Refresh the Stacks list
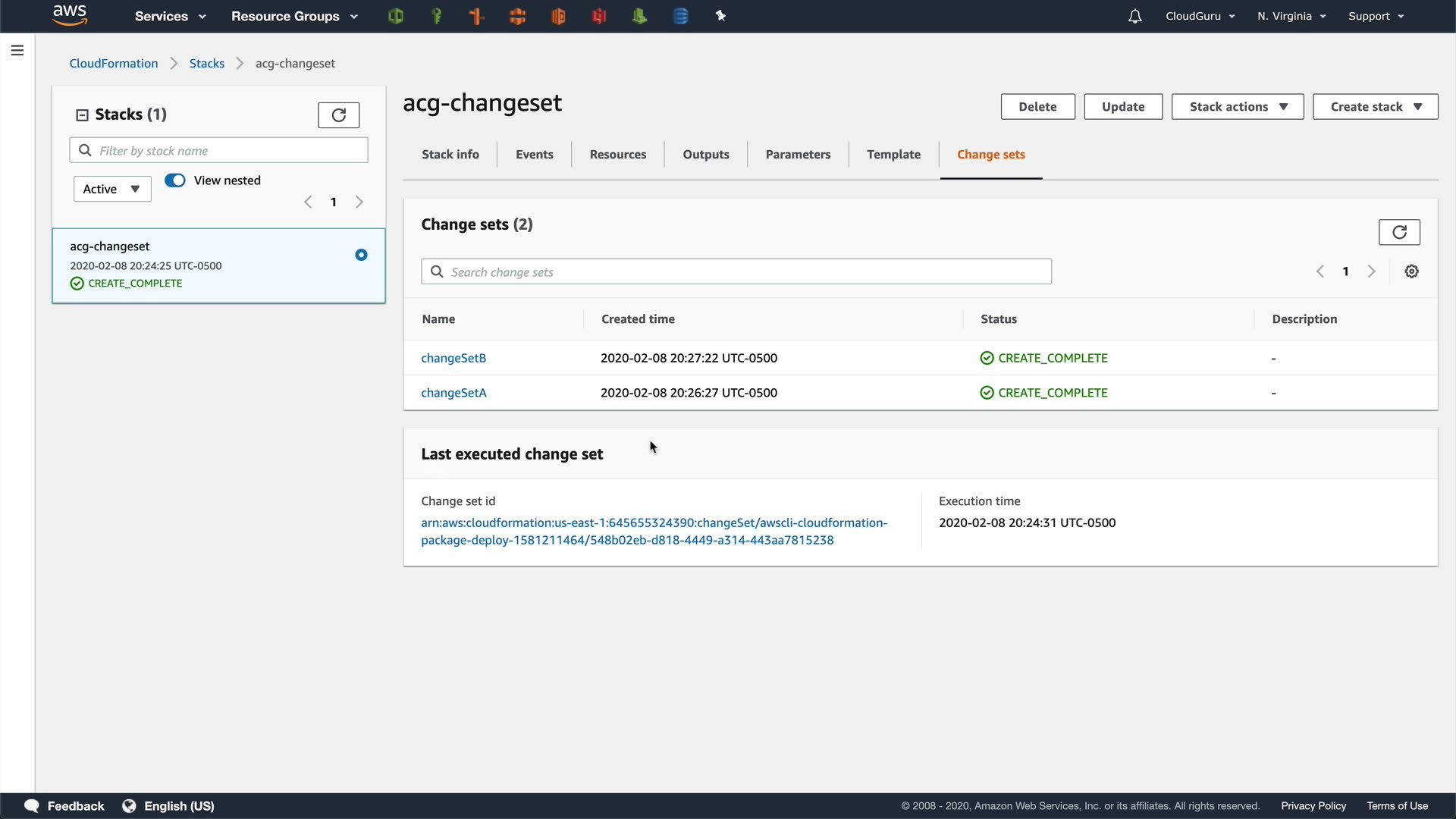1456x819 pixels. point(338,115)
